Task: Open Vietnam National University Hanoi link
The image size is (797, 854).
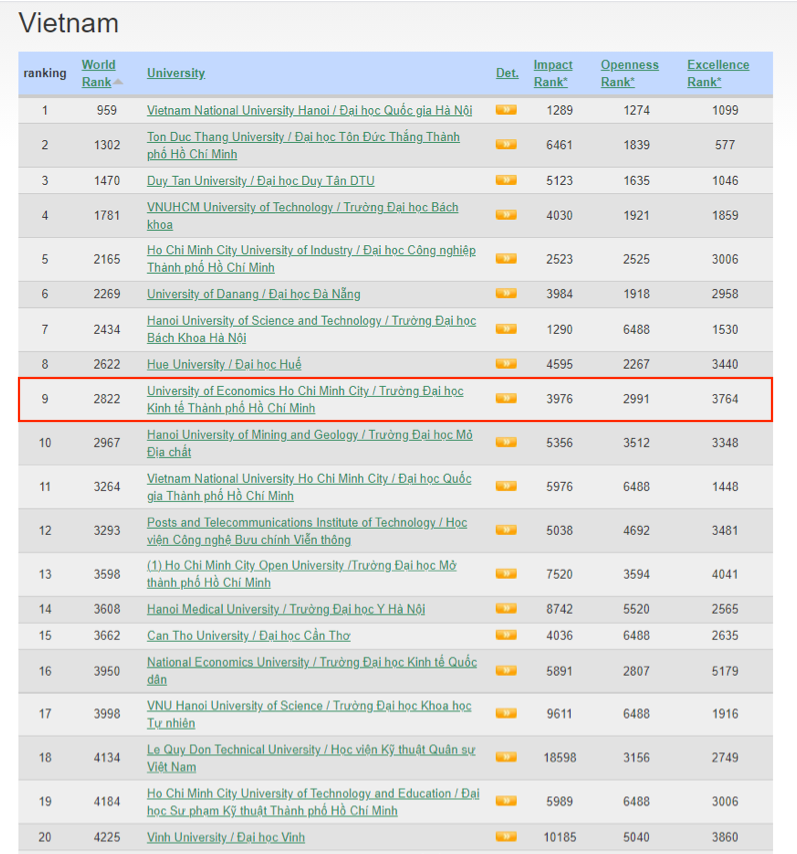Action: point(309,110)
